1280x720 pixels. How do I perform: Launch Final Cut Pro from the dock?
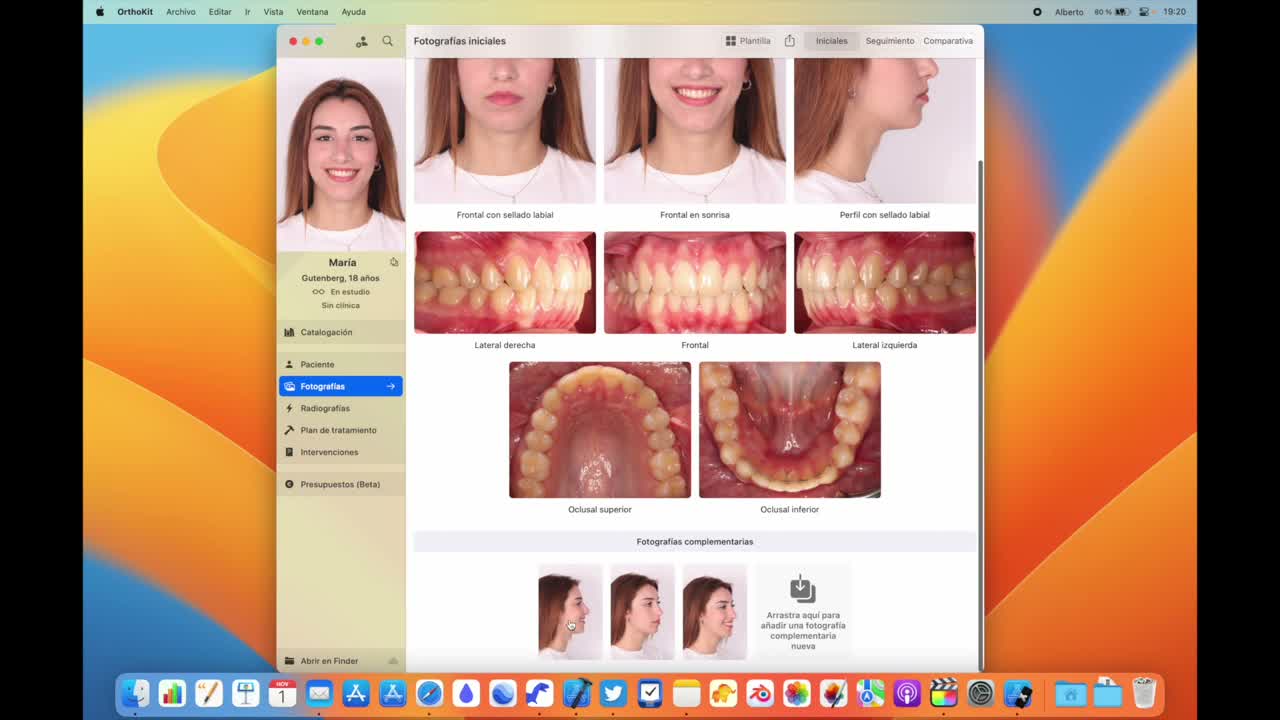pyautogui.click(x=944, y=693)
